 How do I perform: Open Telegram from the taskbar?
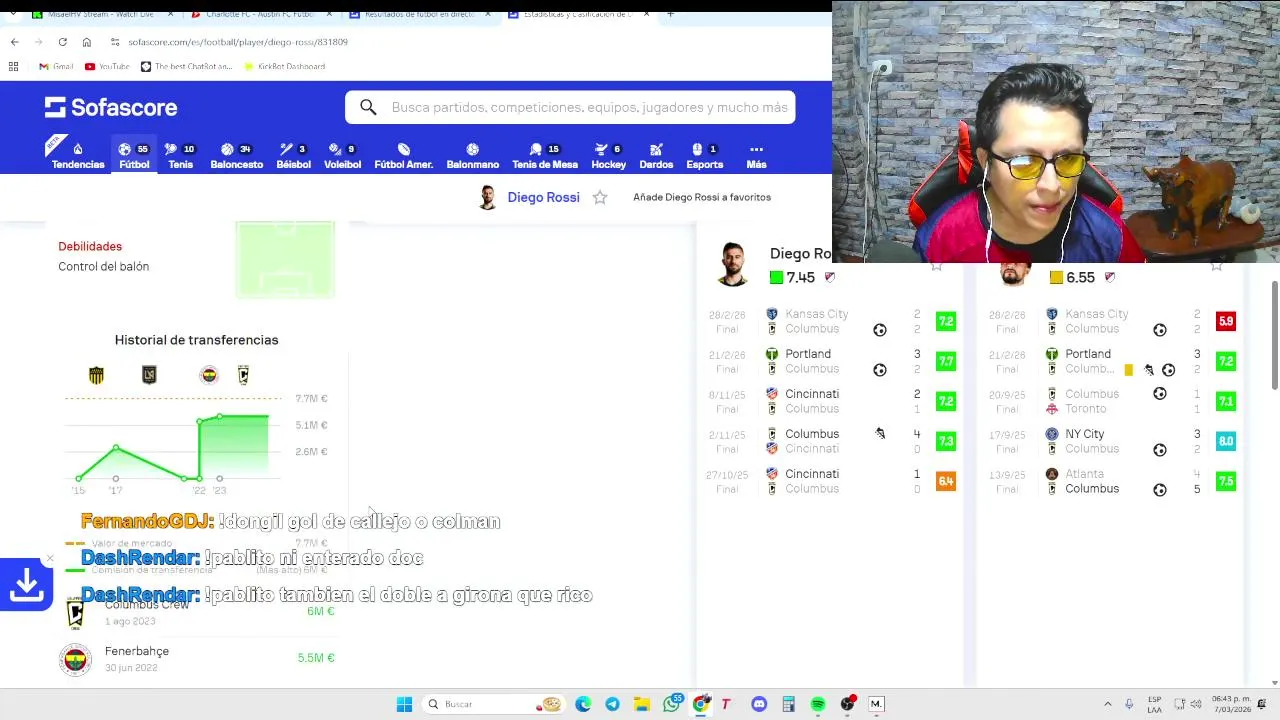point(612,704)
